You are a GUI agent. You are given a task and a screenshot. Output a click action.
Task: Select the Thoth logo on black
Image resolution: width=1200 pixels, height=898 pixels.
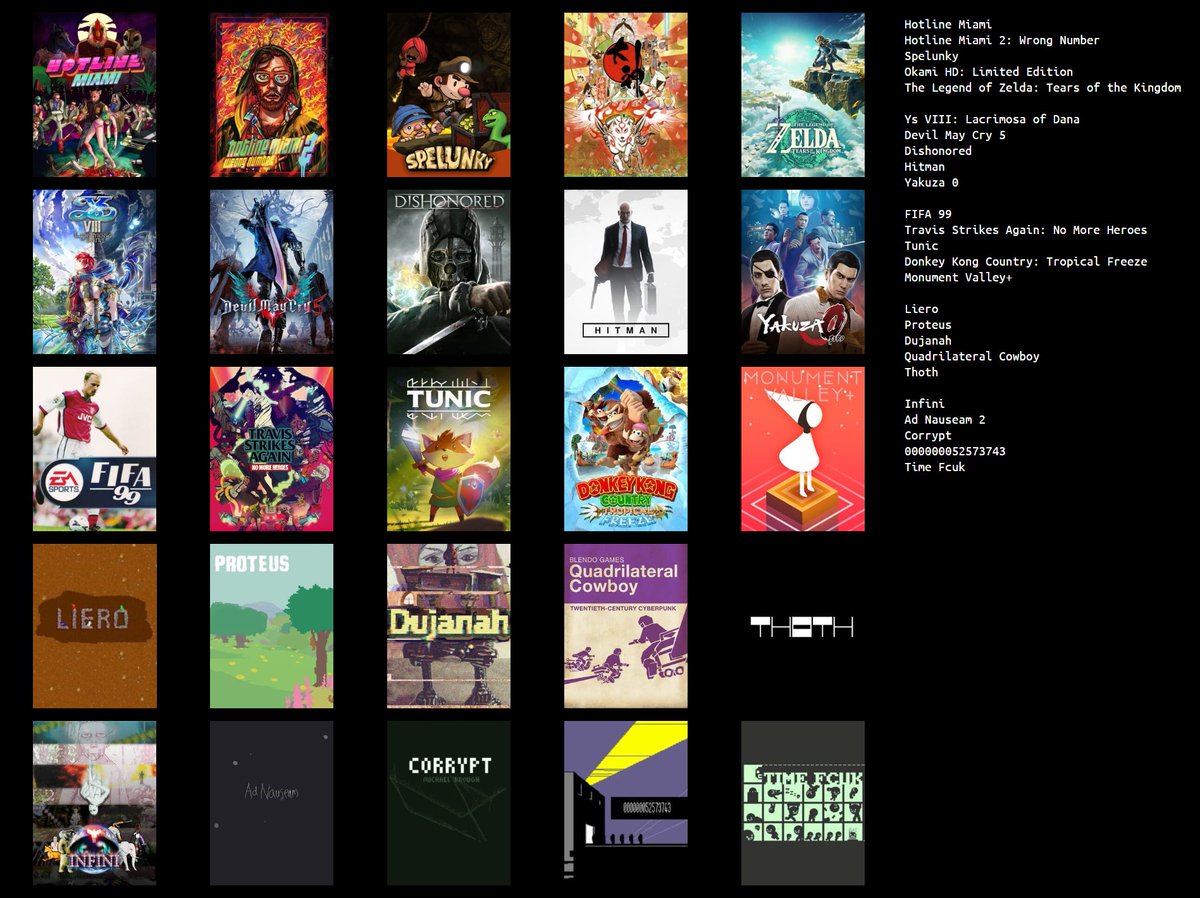click(802, 627)
